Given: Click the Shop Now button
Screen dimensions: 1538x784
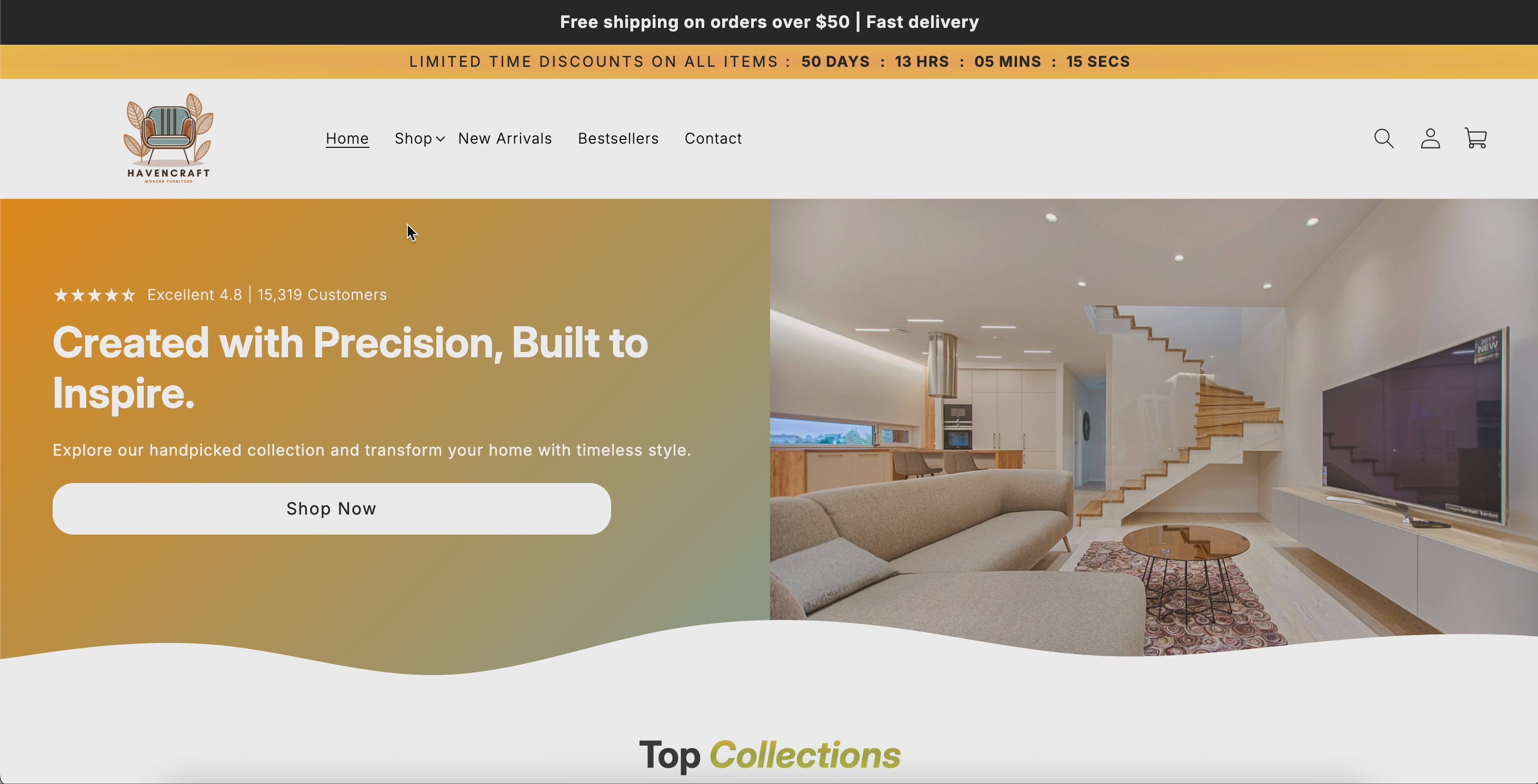Looking at the screenshot, I should (x=332, y=508).
